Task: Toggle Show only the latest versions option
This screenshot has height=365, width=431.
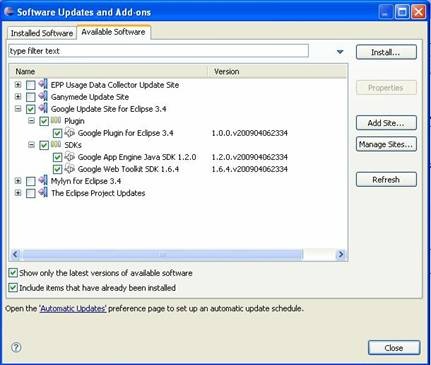Action: click(x=13, y=273)
